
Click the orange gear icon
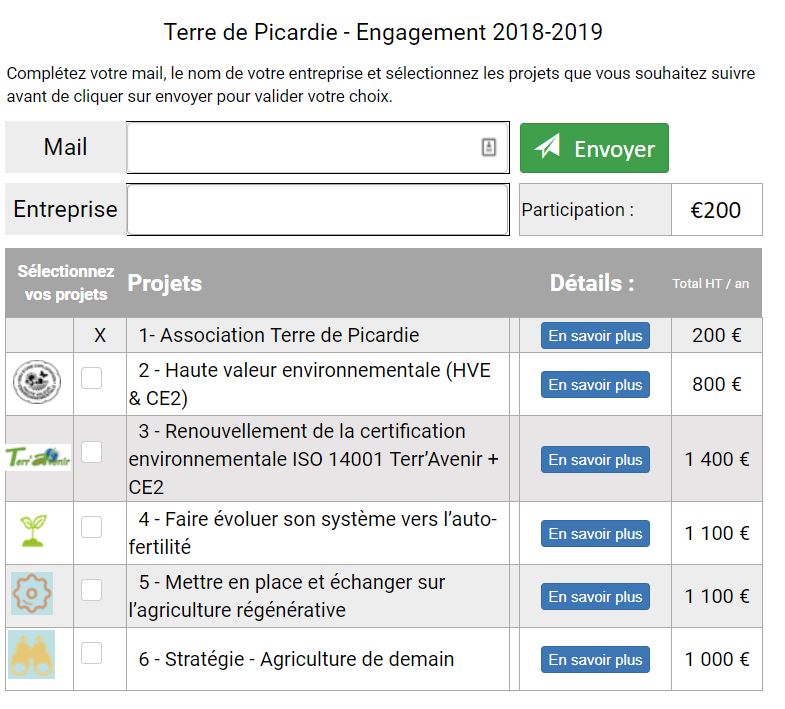(x=32, y=594)
